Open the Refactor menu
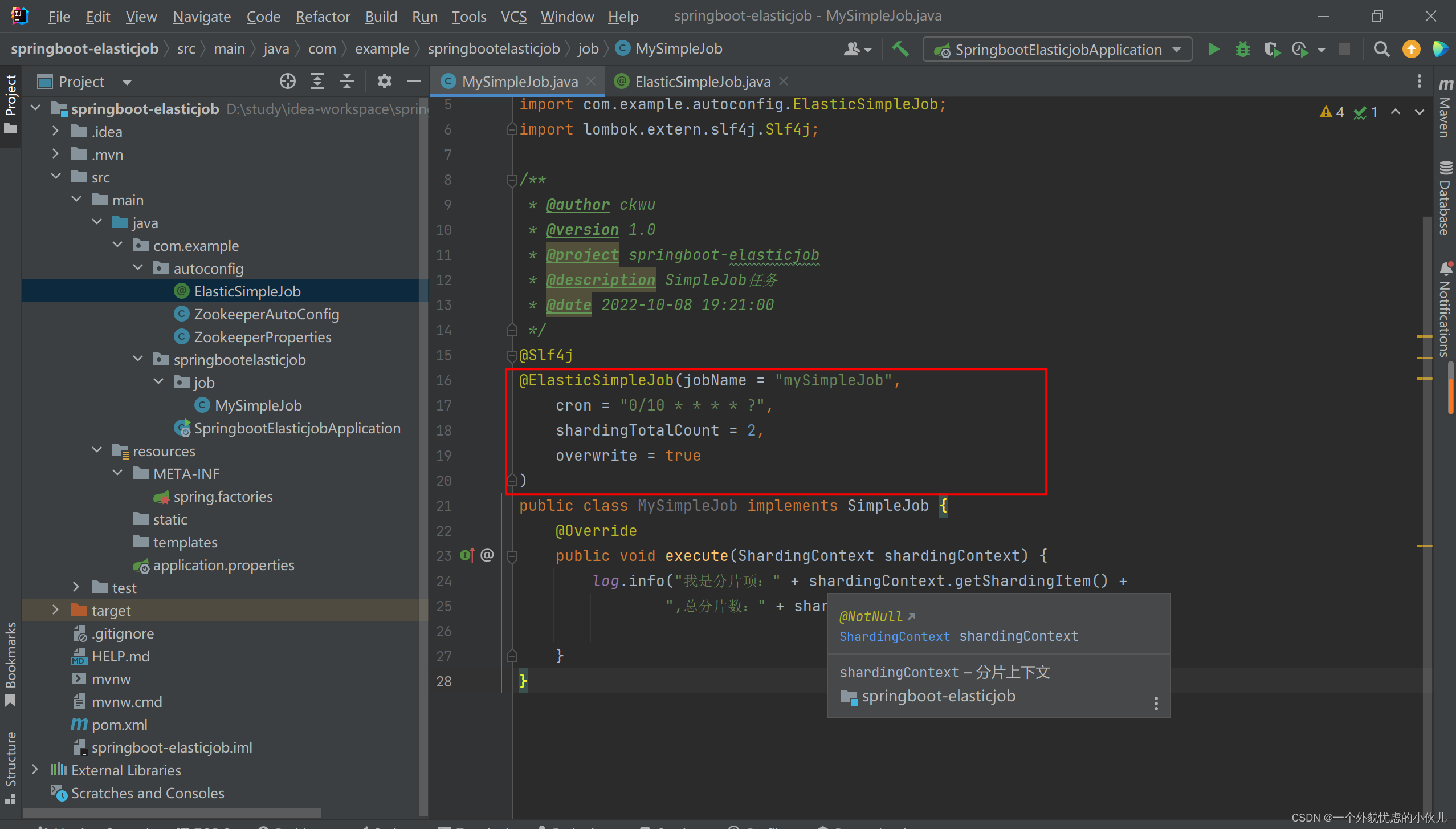 323,17
